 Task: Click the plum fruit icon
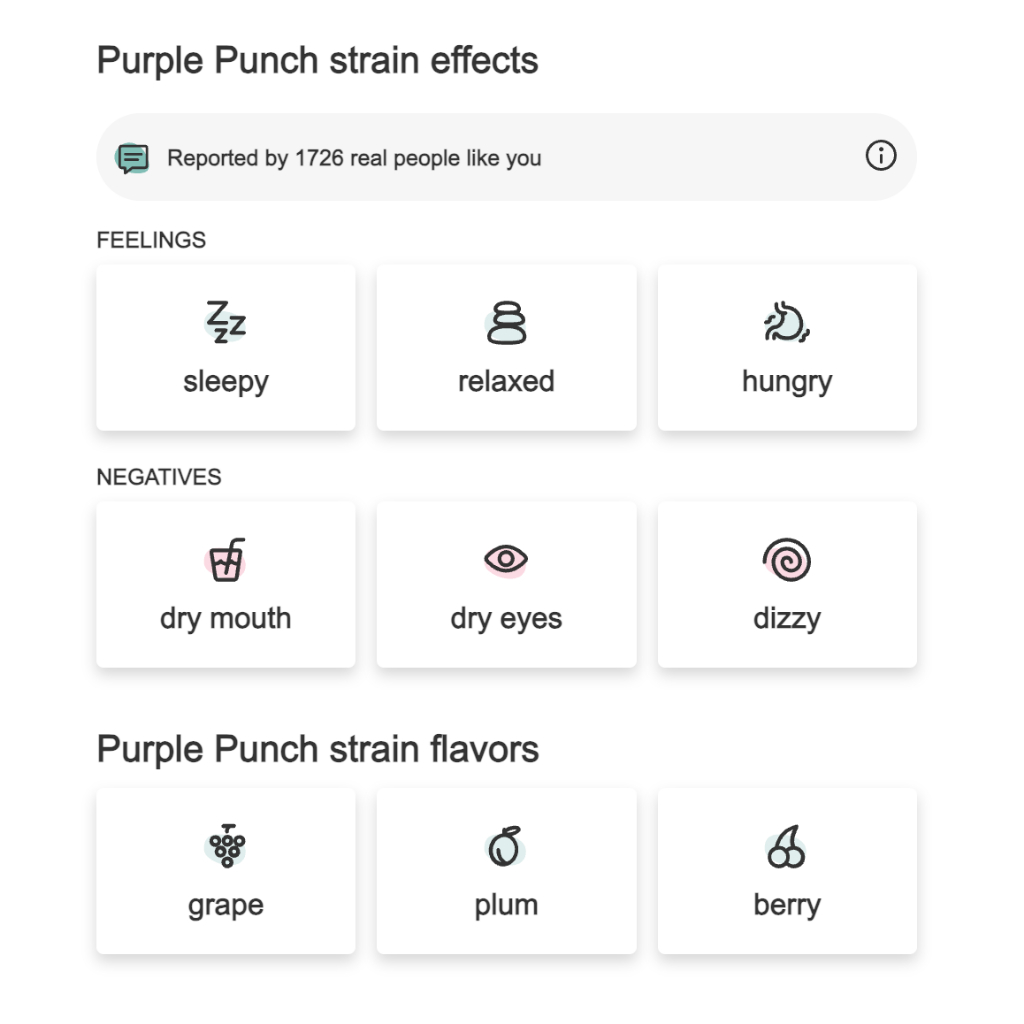(x=505, y=846)
